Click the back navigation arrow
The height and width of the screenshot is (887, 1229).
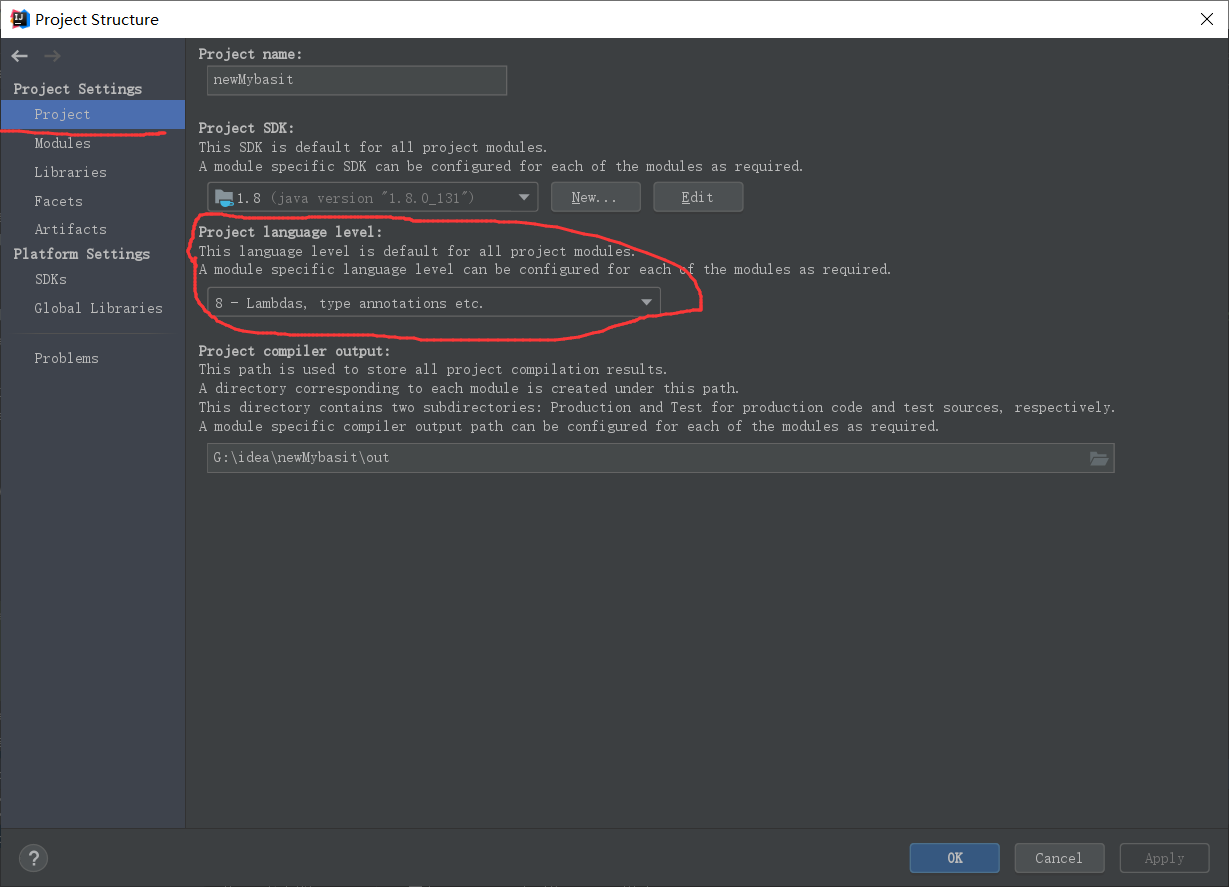(20, 57)
